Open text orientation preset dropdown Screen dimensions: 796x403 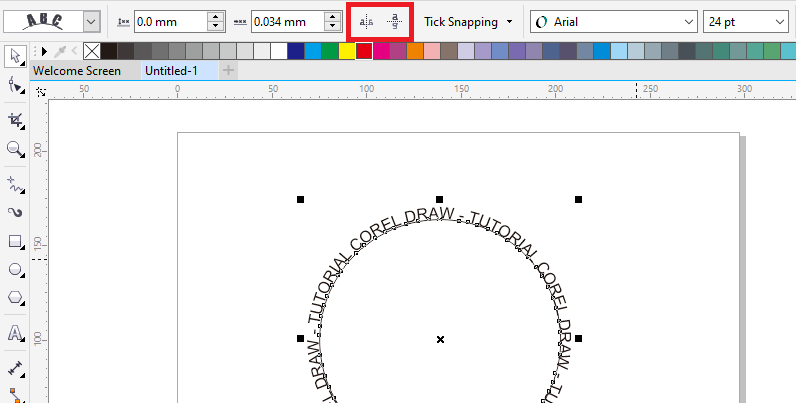(x=91, y=22)
